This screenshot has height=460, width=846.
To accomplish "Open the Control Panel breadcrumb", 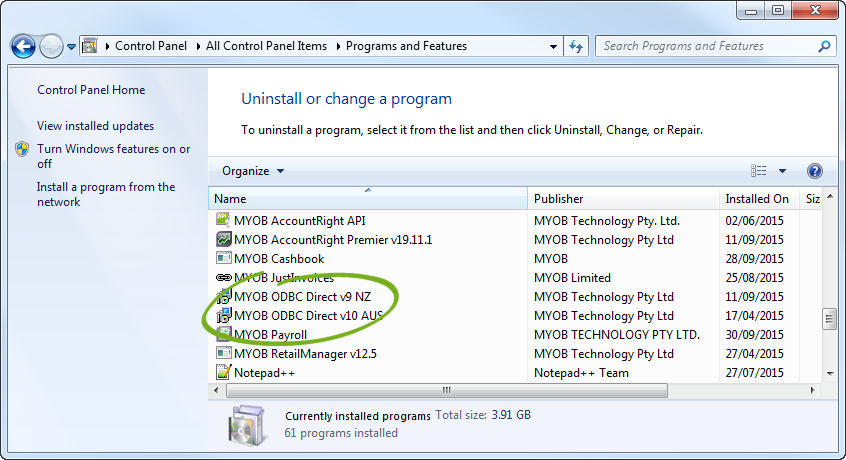I will tap(151, 46).
